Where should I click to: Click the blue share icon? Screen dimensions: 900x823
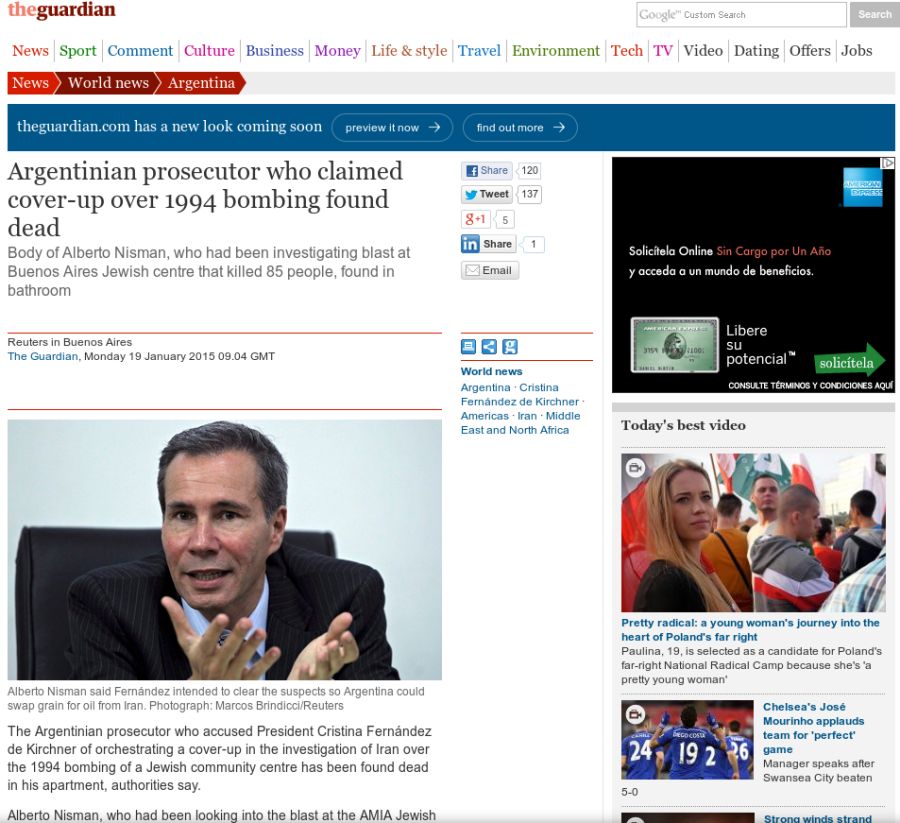click(489, 346)
